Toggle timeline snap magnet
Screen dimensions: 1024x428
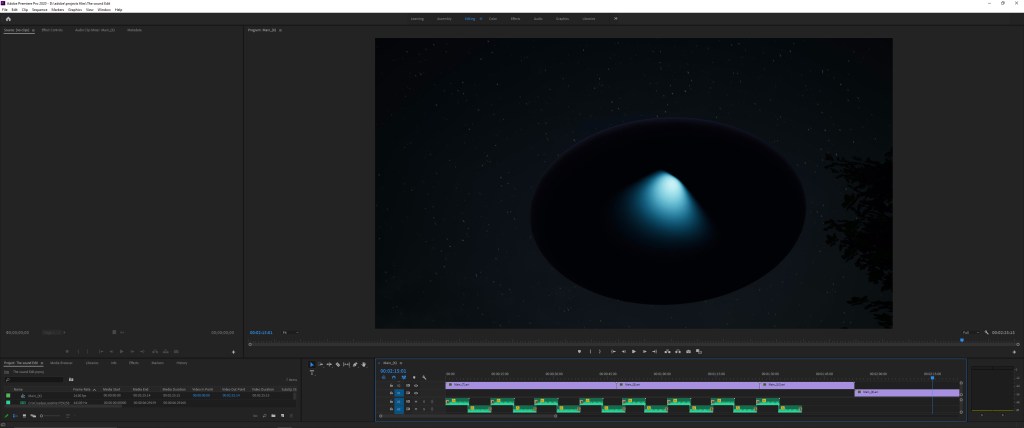393,377
